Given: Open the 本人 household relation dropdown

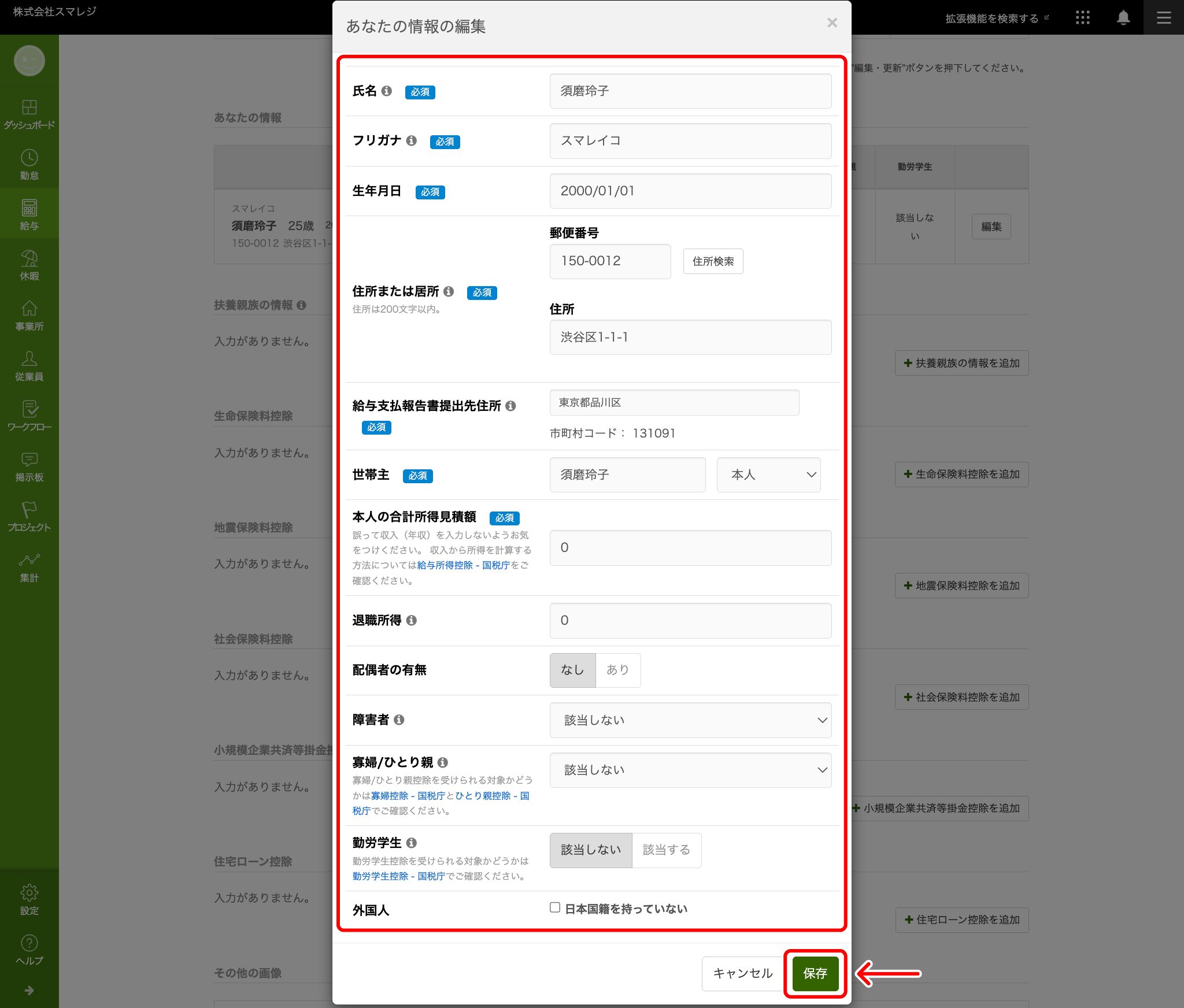Looking at the screenshot, I should click(768, 475).
